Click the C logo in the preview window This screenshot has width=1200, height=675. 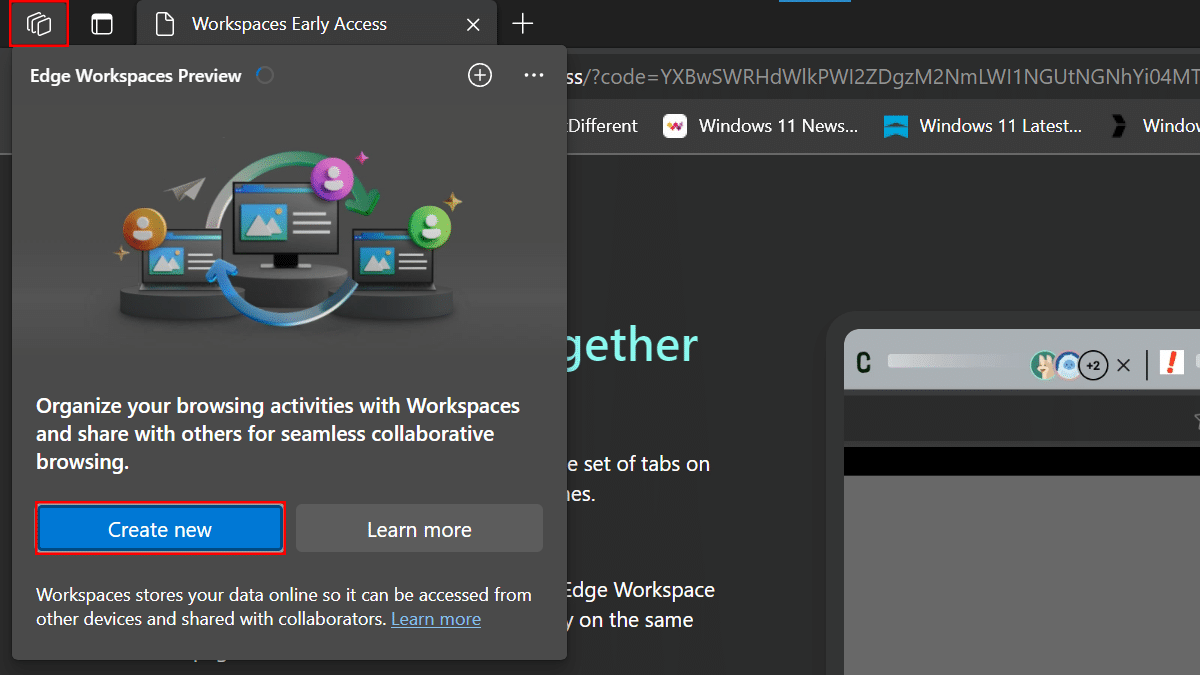pyautogui.click(x=863, y=364)
